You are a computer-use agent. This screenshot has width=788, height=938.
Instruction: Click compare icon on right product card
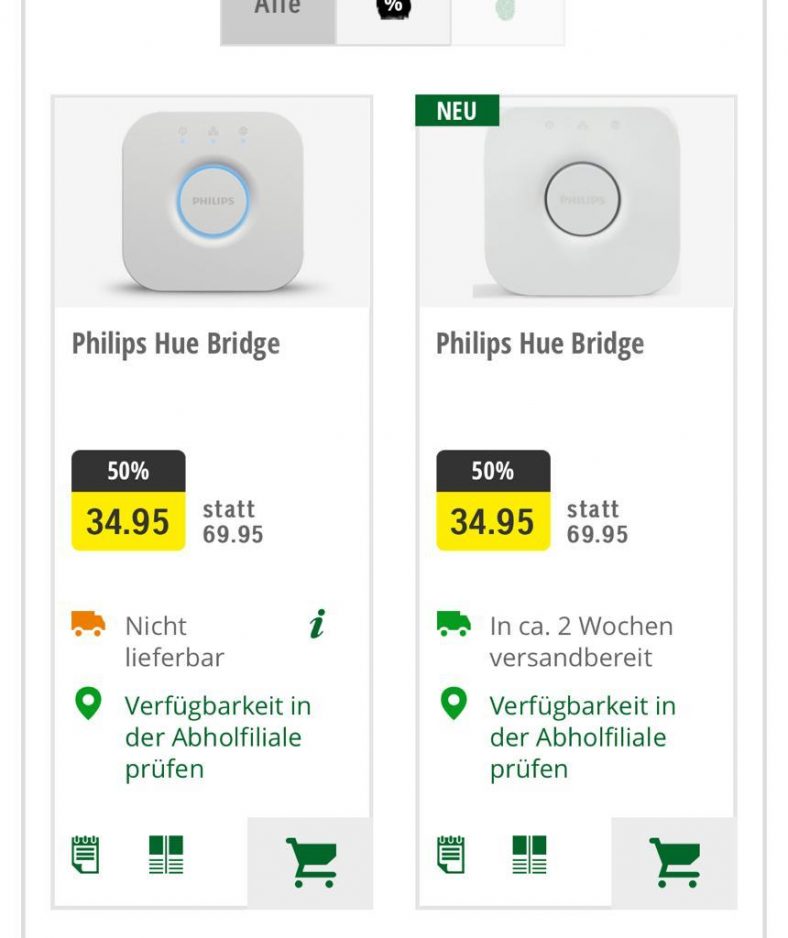[530, 855]
